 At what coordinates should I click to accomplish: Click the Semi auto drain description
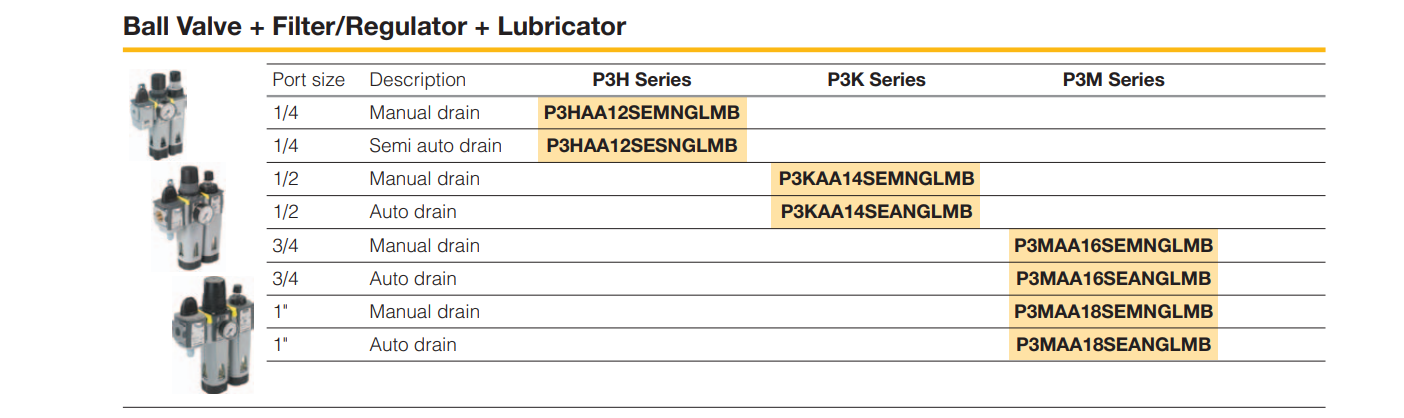tap(435, 146)
